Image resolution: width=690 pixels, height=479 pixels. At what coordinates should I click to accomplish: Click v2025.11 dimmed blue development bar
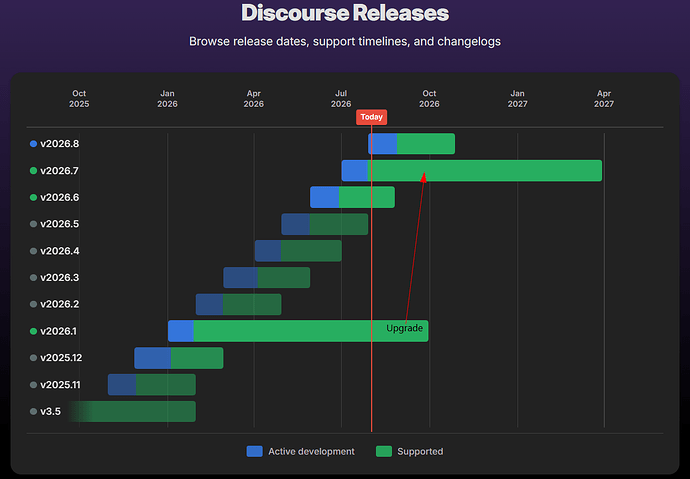[x=122, y=384]
